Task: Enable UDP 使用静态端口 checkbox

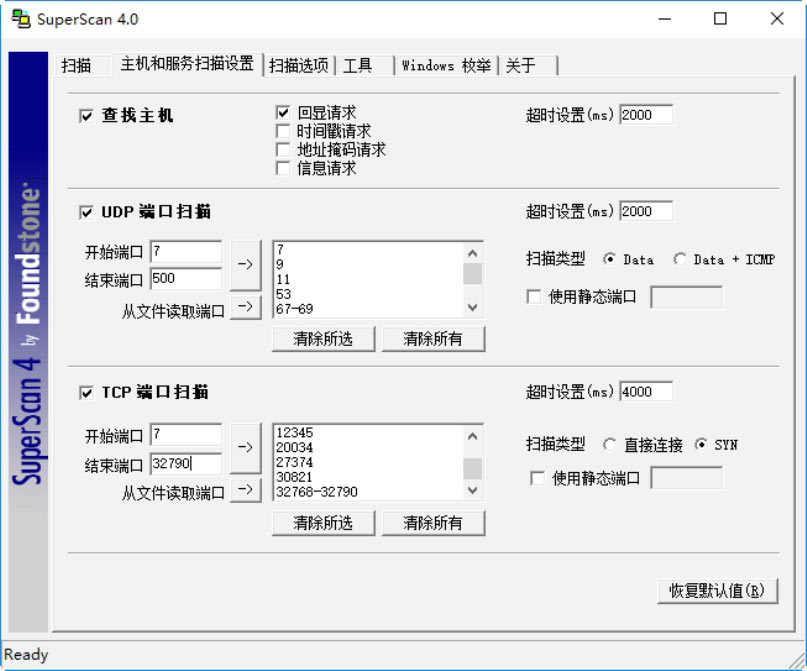Action: coord(534,297)
